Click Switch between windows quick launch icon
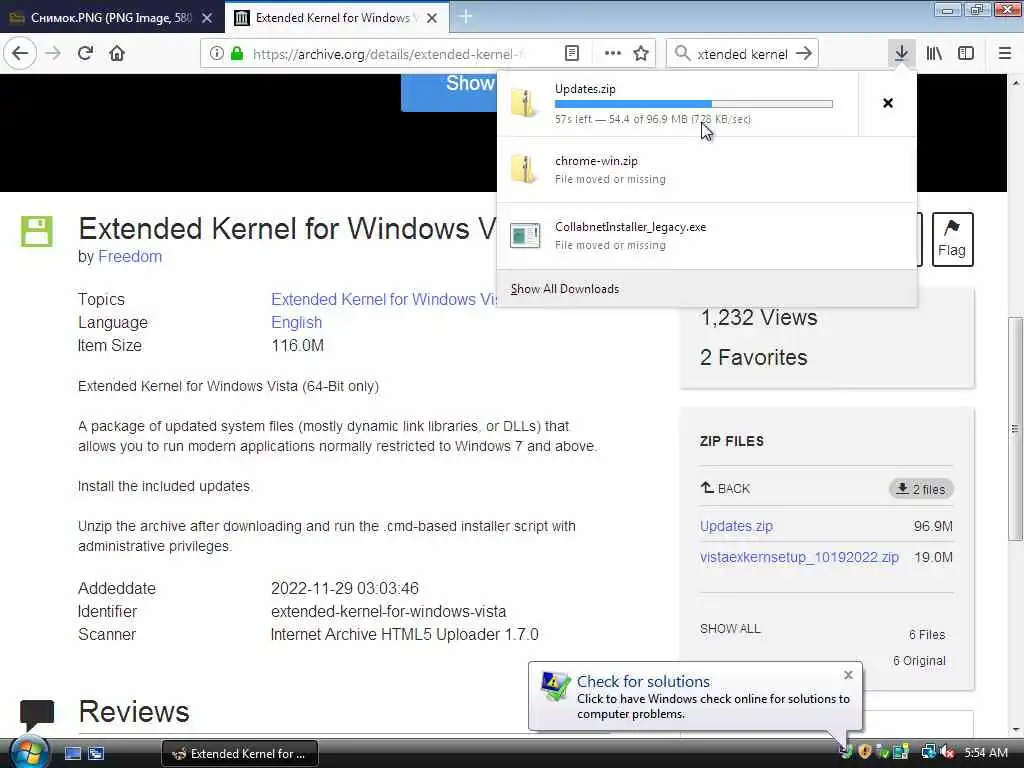The image size is (1024, 768). click(x=96, y=753)
